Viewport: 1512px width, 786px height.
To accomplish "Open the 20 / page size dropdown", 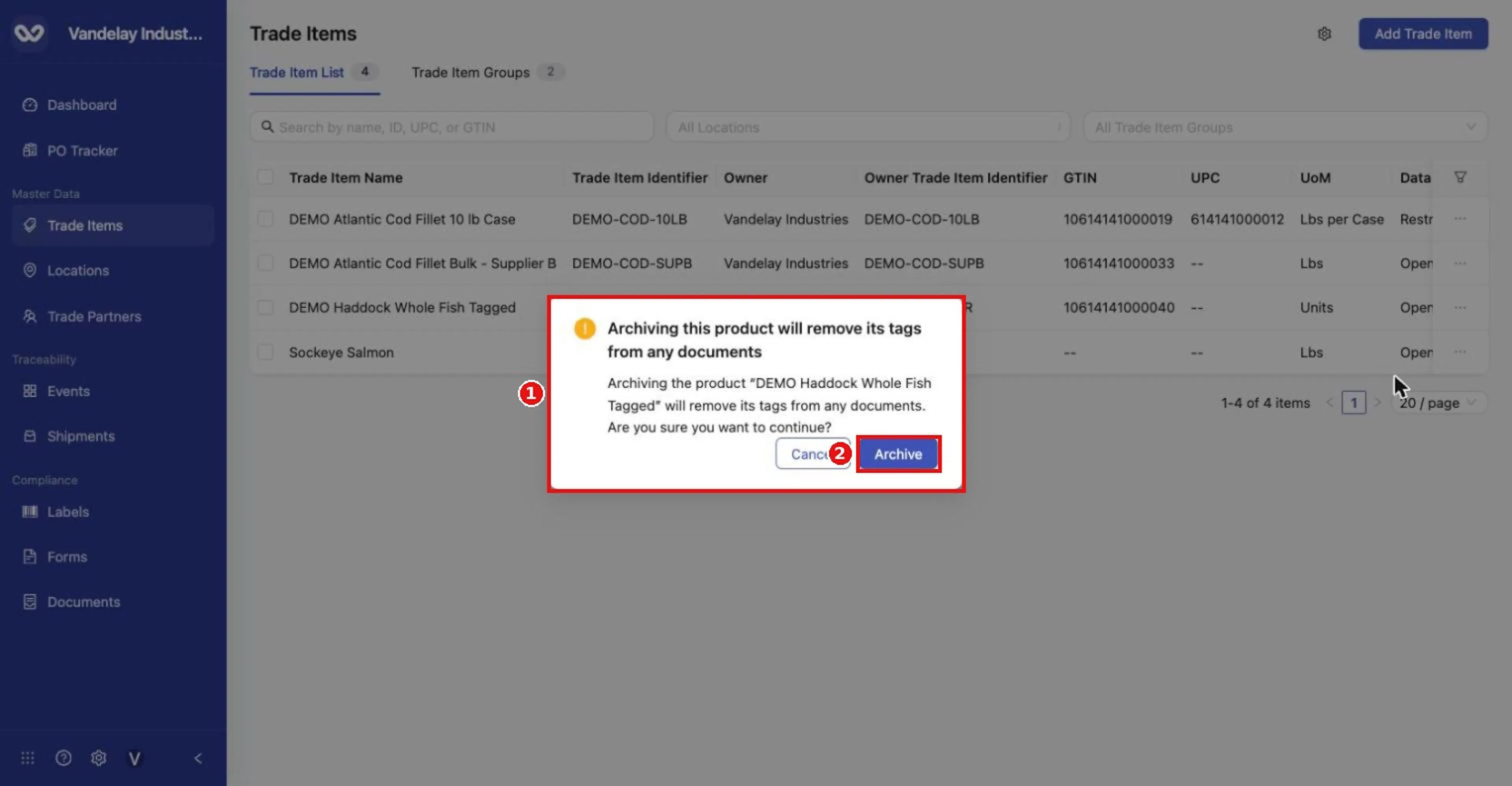I will click(x=1439, y=403).
